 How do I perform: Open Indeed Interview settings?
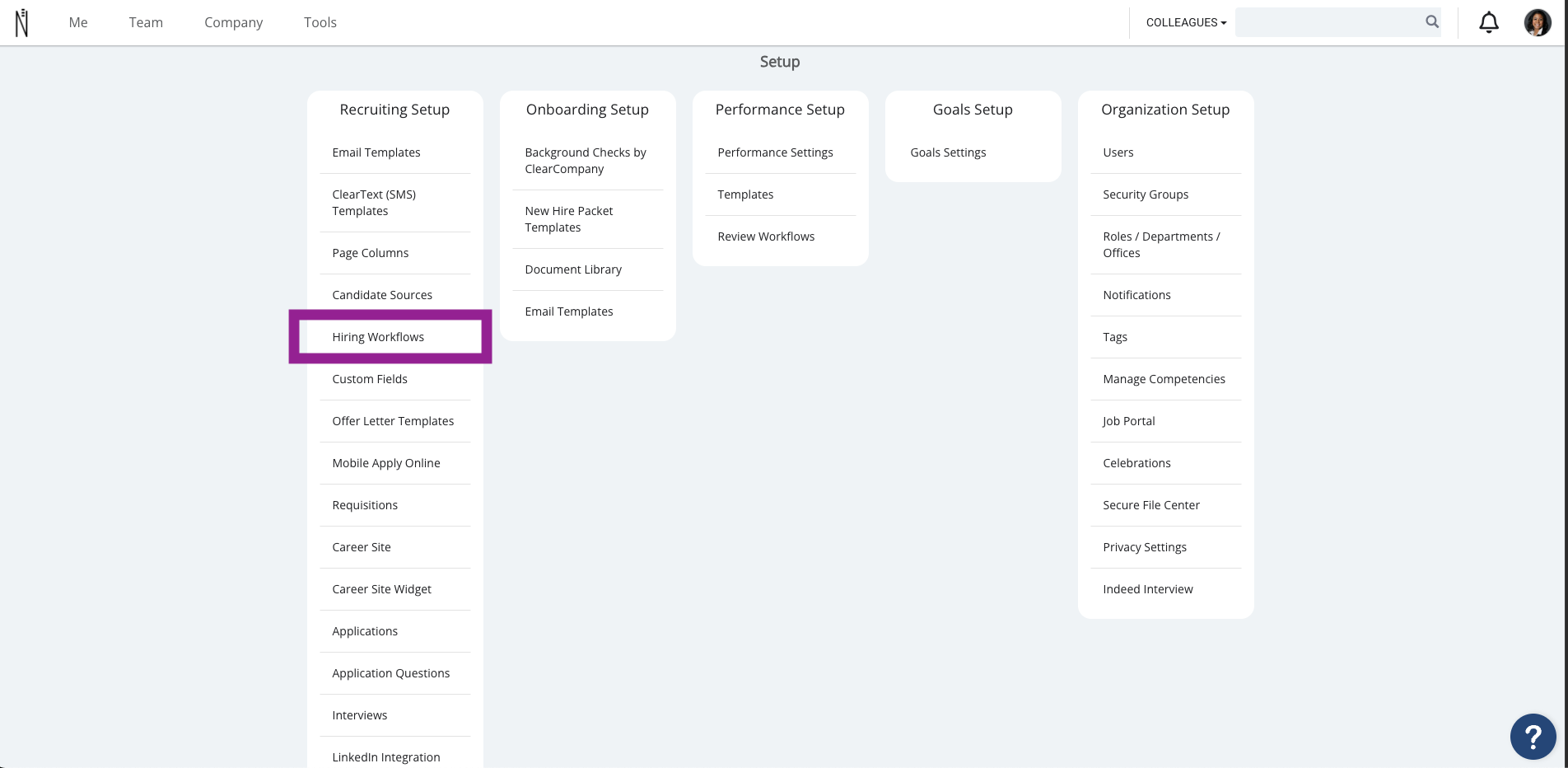click(x=1147, y=589)
